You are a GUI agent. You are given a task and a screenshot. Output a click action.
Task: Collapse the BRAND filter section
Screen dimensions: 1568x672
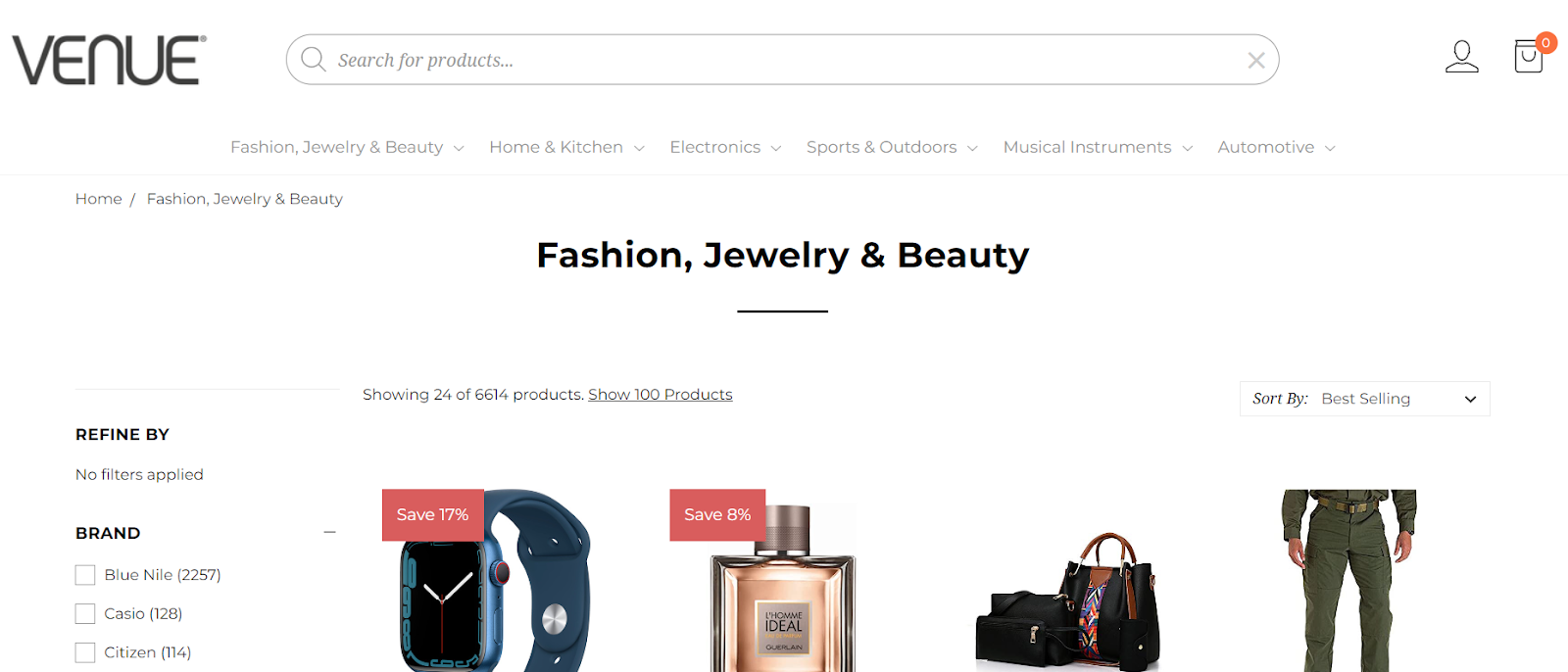pyautogui.click(x=329, y=532)
